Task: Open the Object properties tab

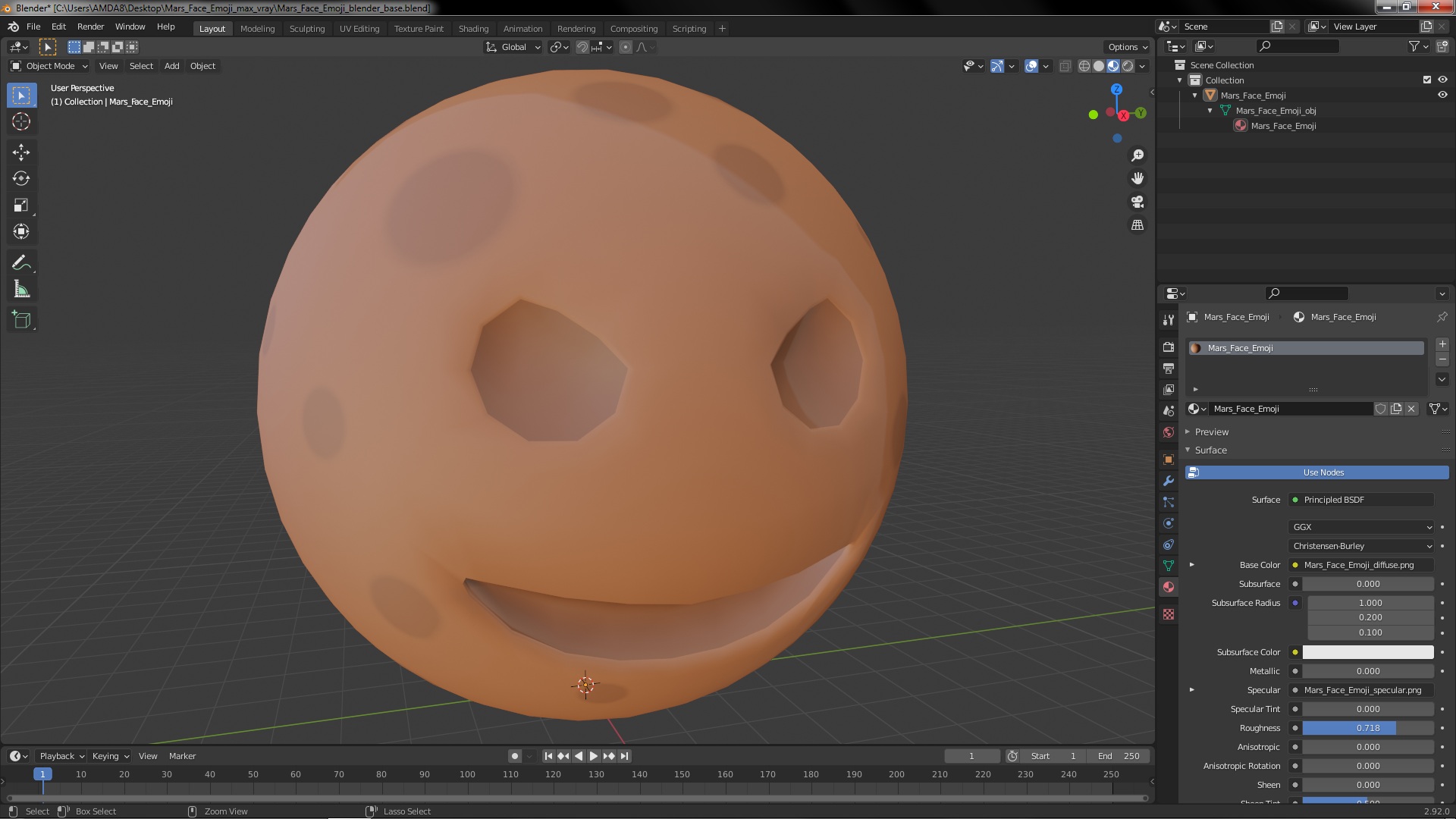Action: point(1169,460)
